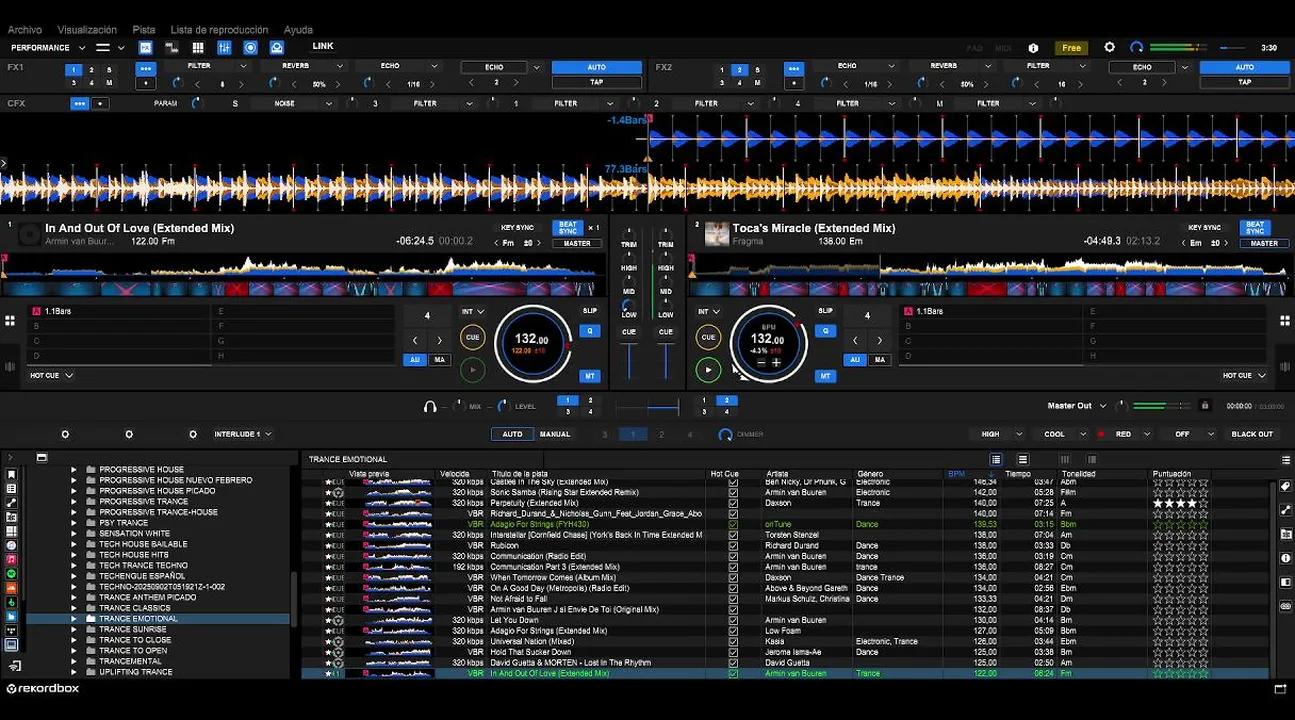The width and height of the screenshot is (1295, 720).
Task: Click the CUE button on deck 1
Action: (x=473, y=337)
